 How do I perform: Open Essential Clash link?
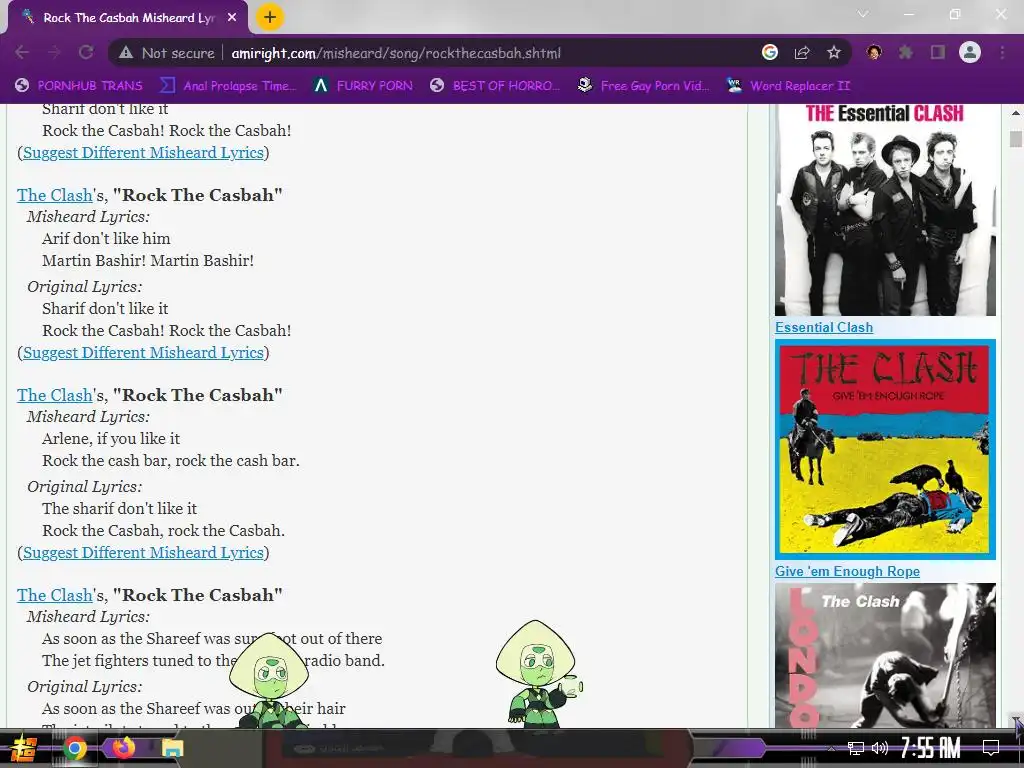click(x=824, y=327)
